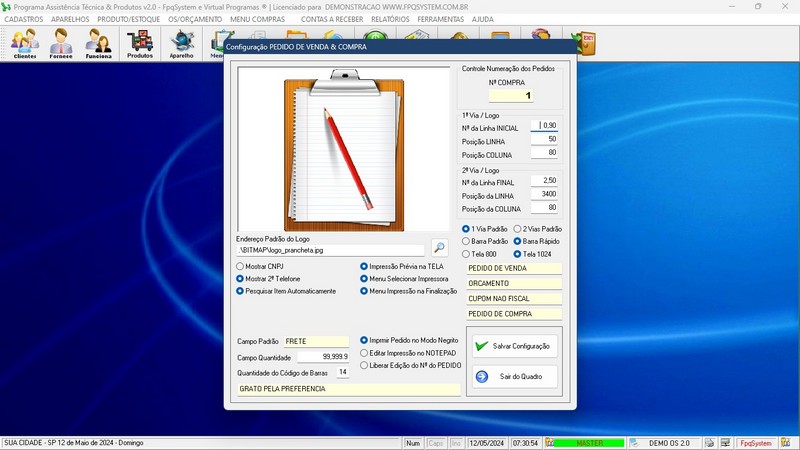800x450 pixels.
Task: Click the Nº da Linha FINAL field
Action: (544, 181)
